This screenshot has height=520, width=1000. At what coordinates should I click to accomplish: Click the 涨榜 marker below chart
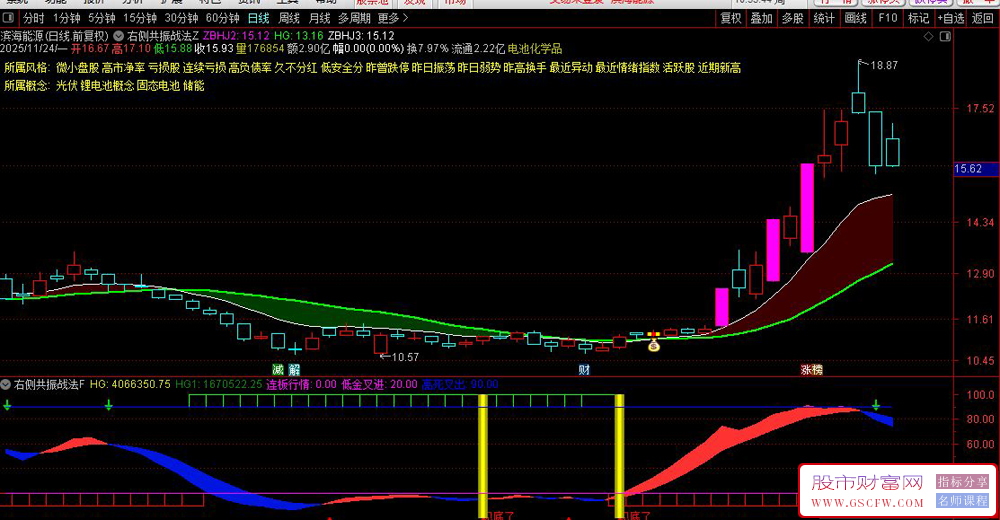[811, 369]
